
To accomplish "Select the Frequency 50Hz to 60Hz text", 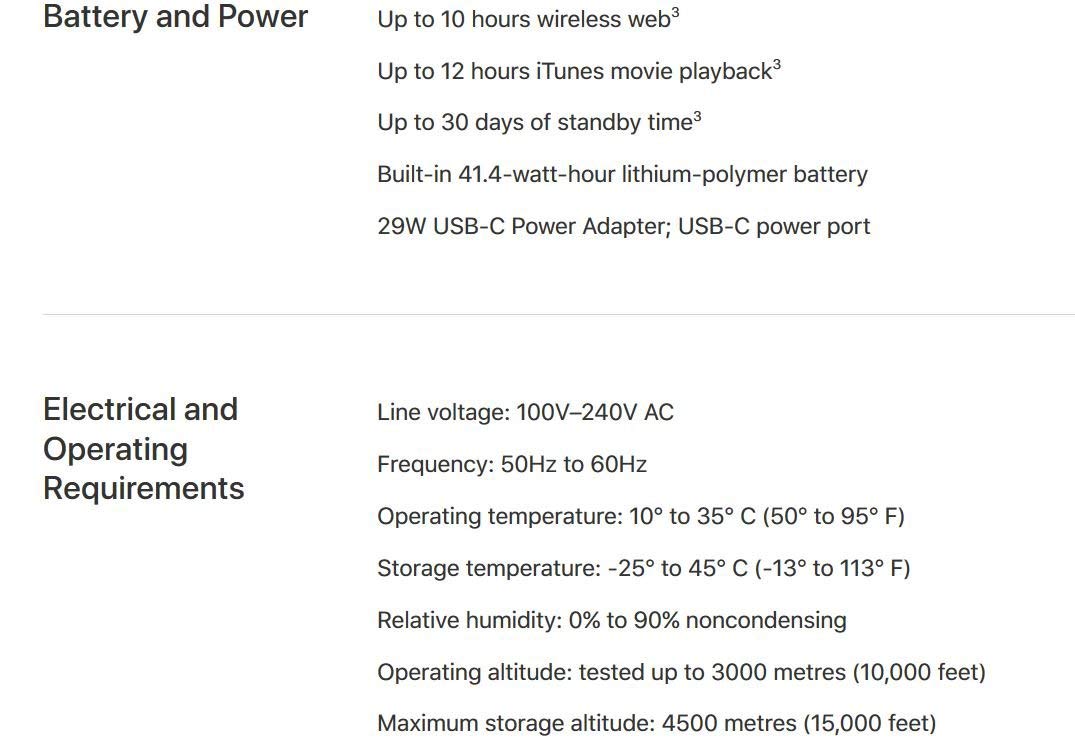I will click(x=512, y=465).
